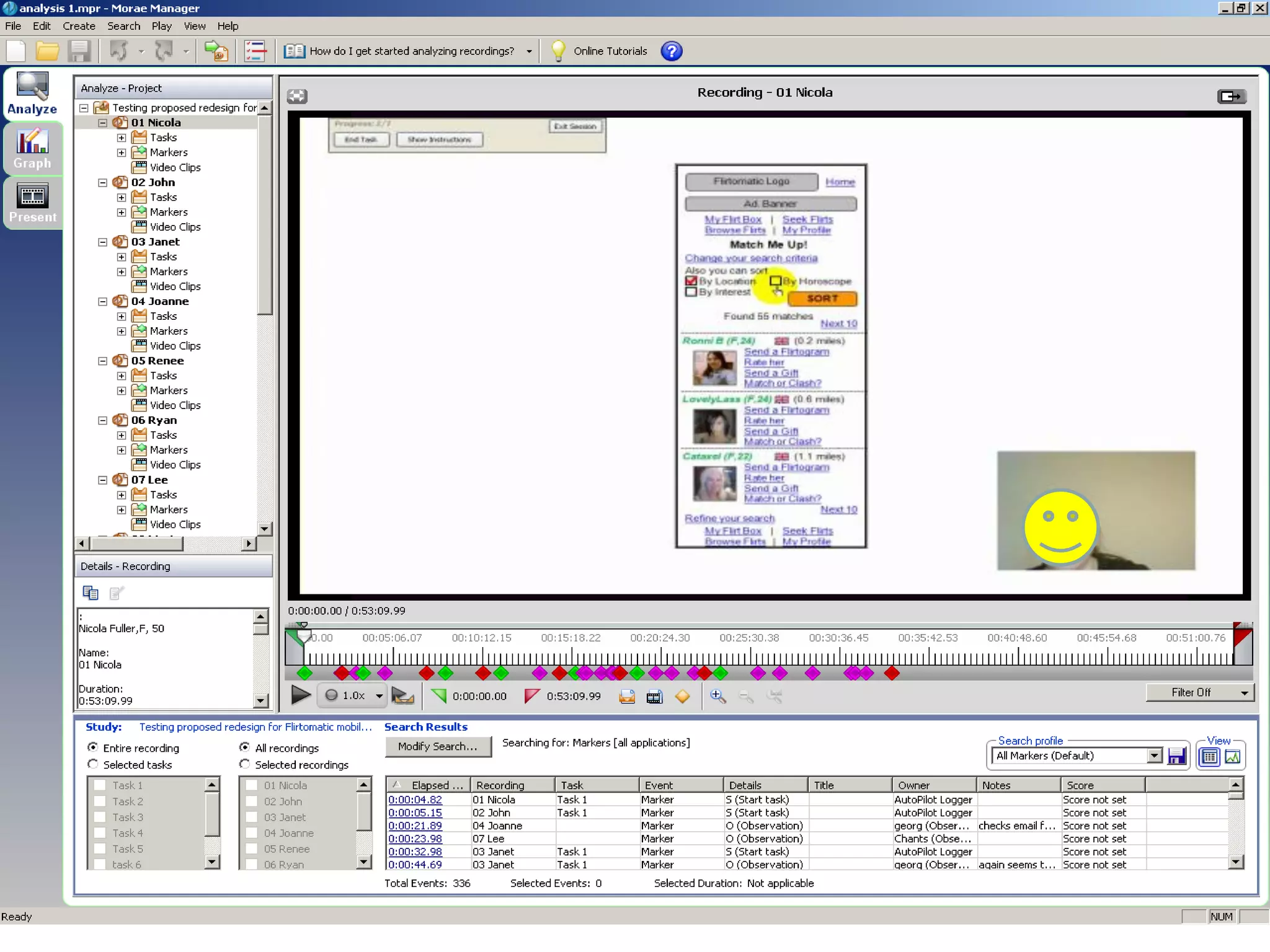Sort results by Owner column header
Viewport: 1270px width, 952px height.
coord(934,785)
